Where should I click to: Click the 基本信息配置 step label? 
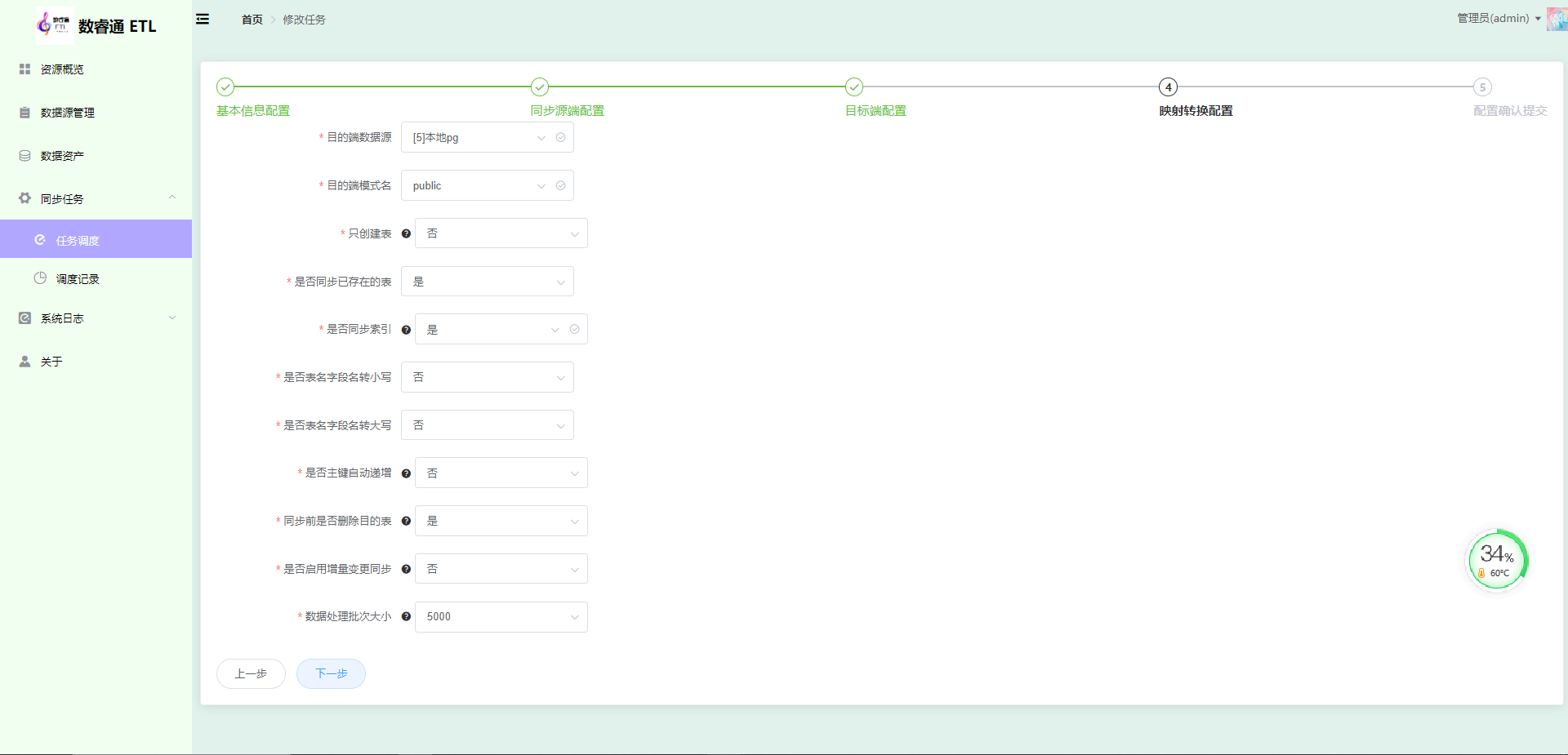point(253,111)
